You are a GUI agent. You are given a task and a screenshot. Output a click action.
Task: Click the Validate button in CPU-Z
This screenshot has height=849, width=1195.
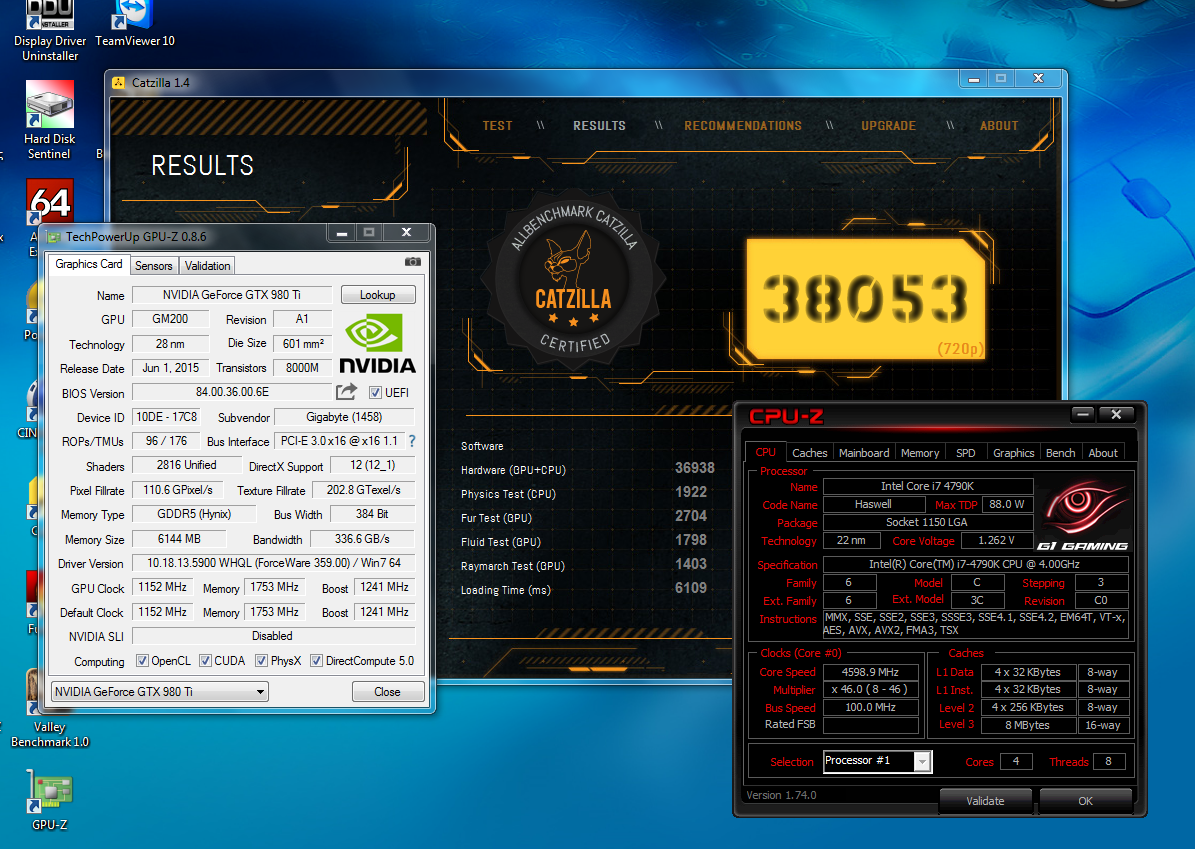pos(985,801)
